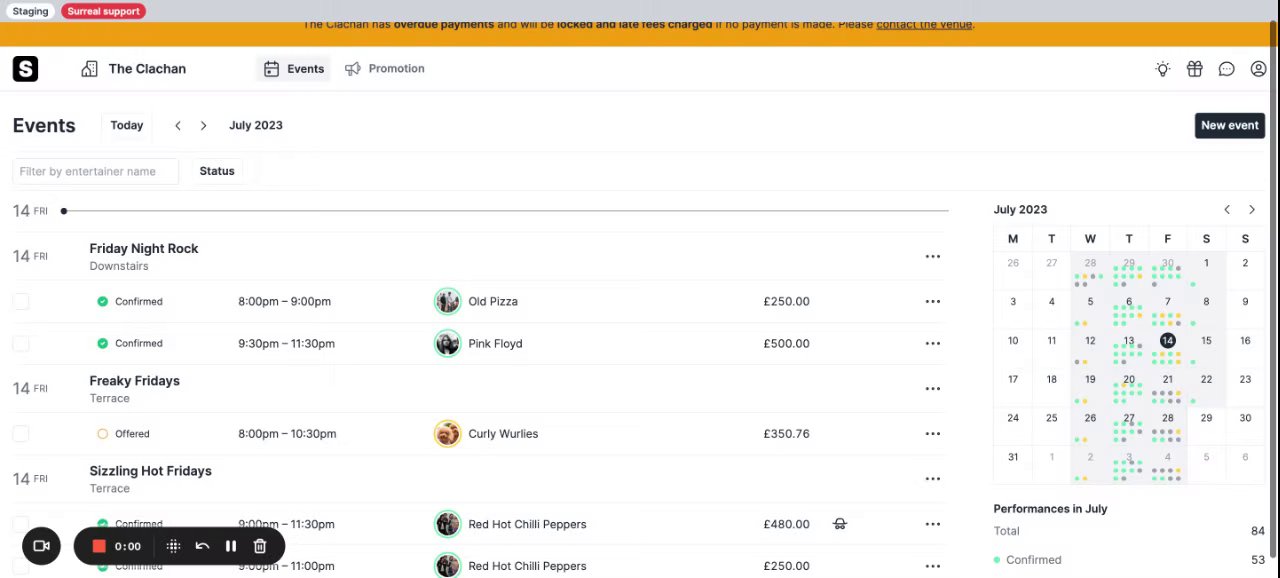Open options for the £480.00 Red Hot Chilli Peppers row
The image size is (1280, 578).
(933, 524)
